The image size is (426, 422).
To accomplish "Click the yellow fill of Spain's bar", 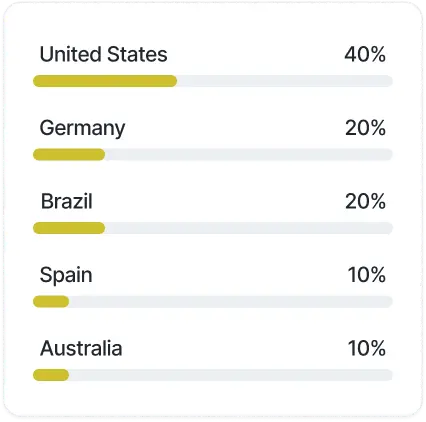I will click(x=51, y=302).
